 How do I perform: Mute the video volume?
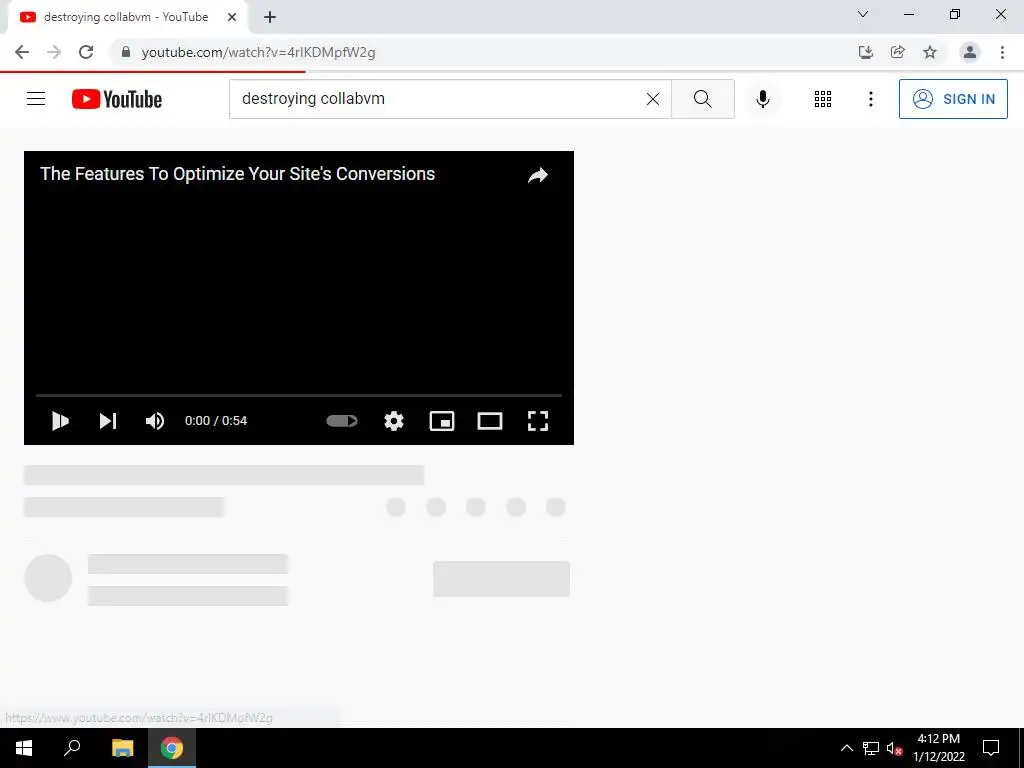[155, 421]
